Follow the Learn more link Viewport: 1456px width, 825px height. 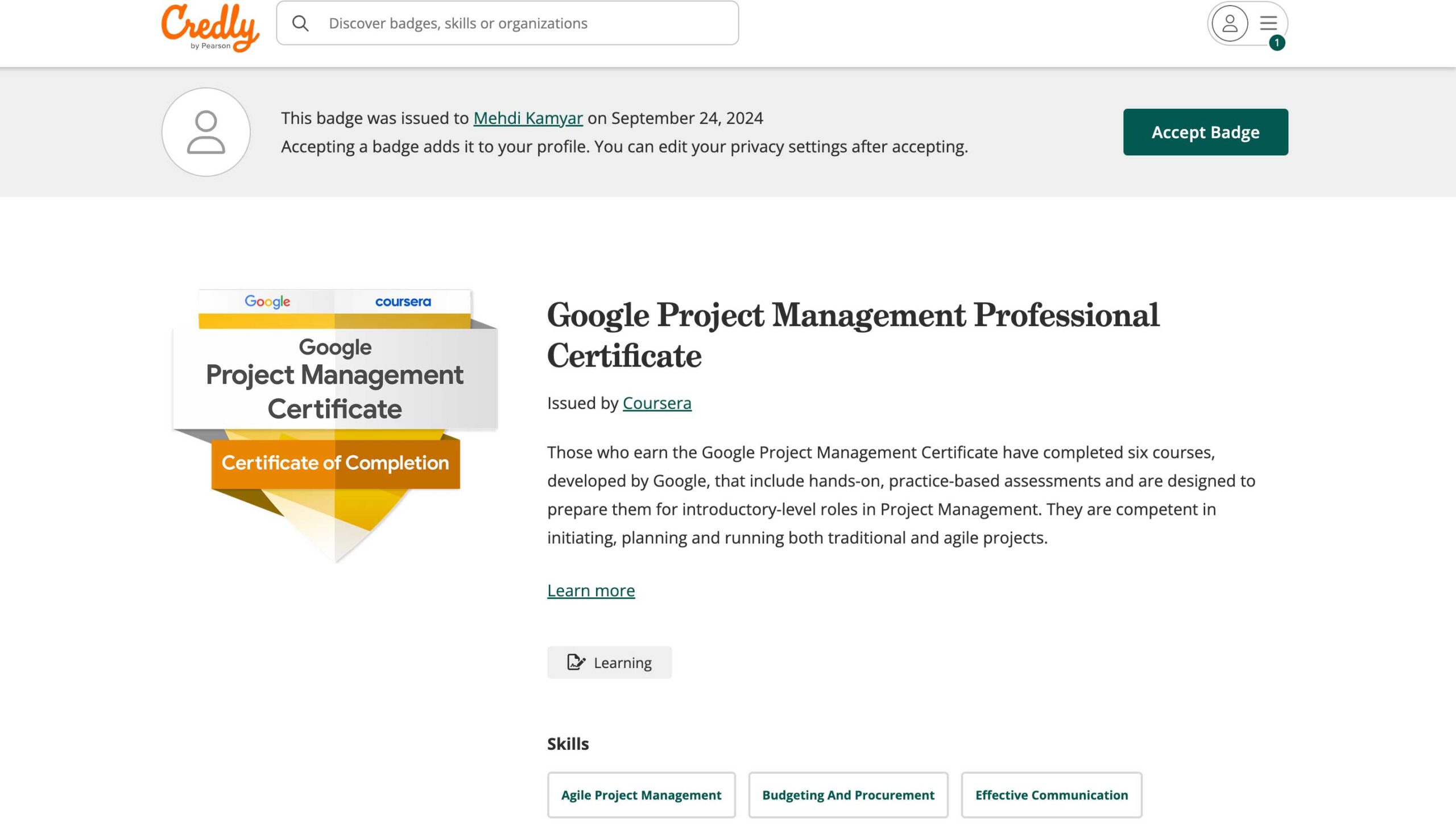coord(591,591)
